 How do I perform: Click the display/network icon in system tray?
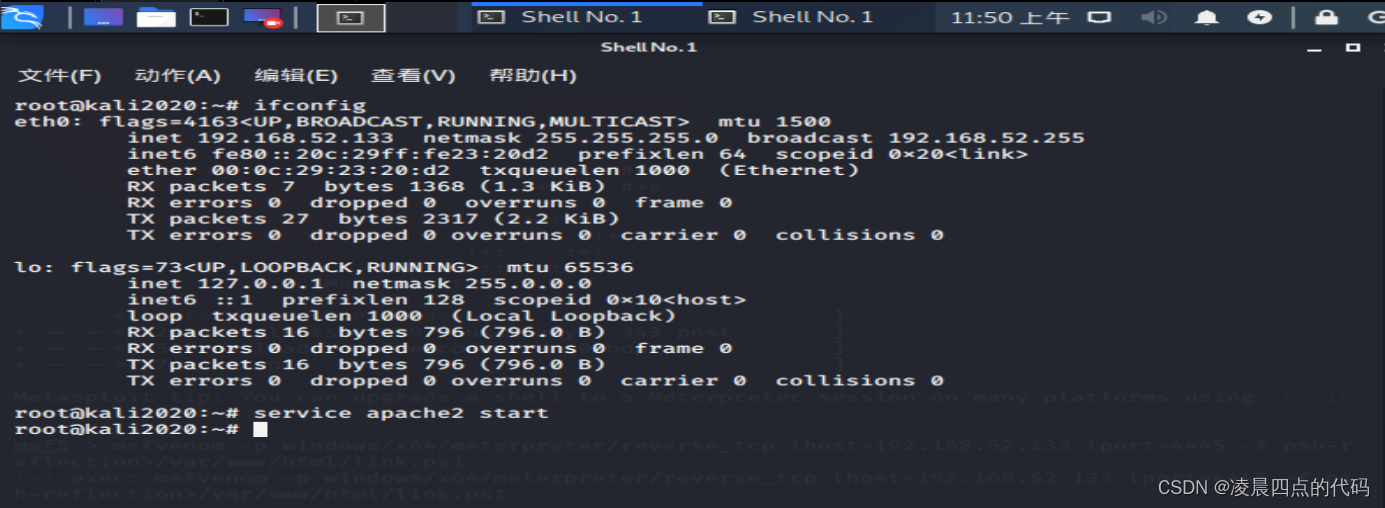tap(1099, 17)
